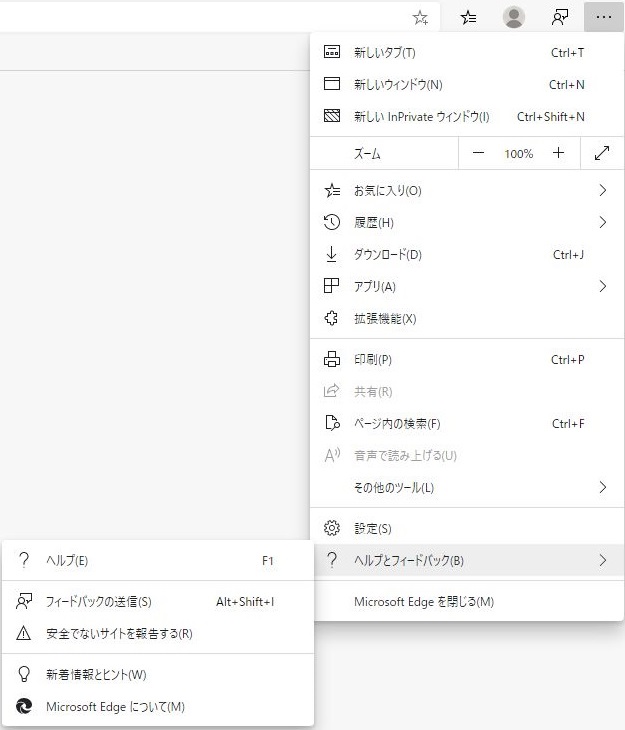Click the settings gear icon
Image resolution: width=625 pixels, height=730 pixels.
coord(332,528)
